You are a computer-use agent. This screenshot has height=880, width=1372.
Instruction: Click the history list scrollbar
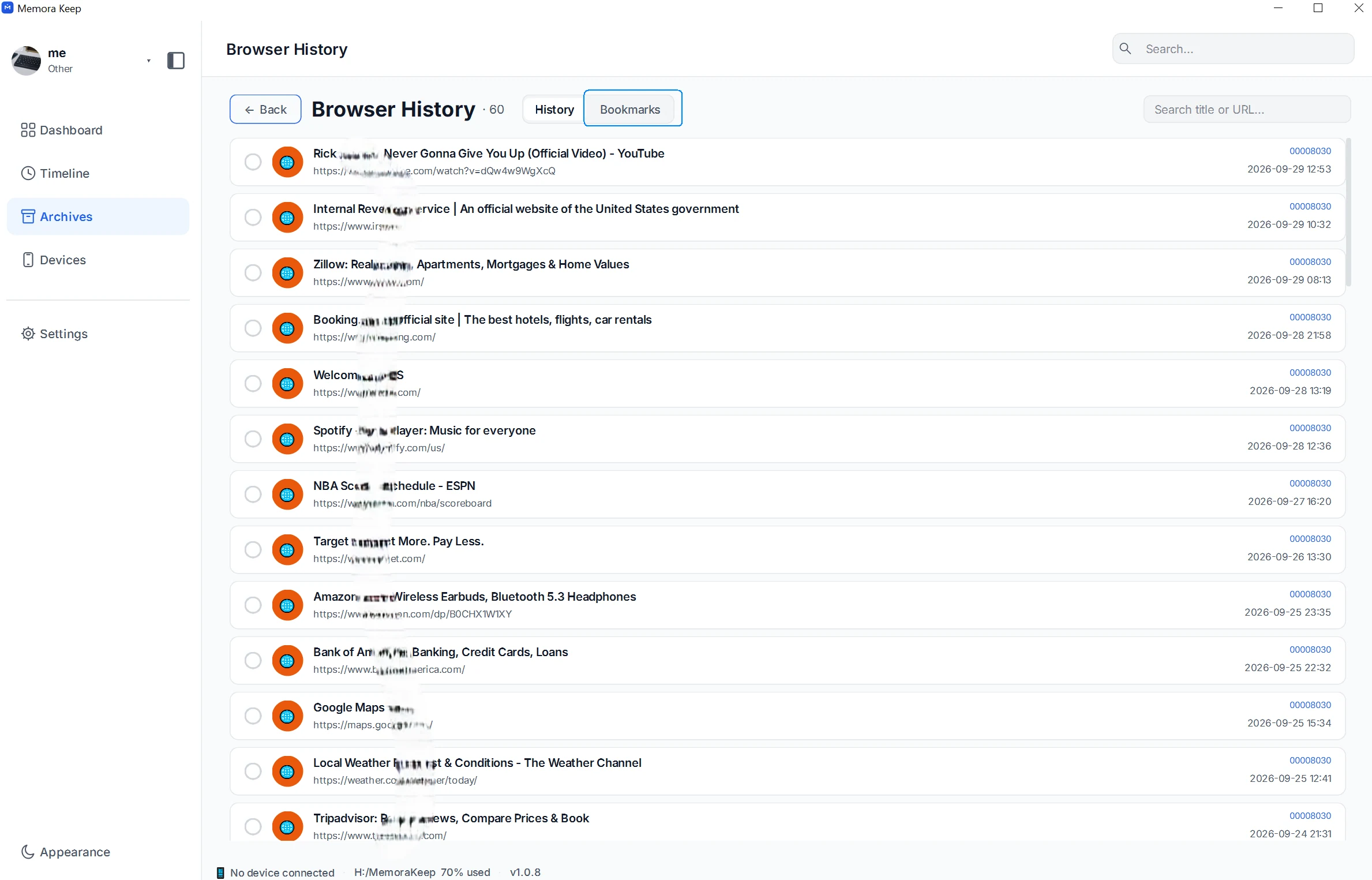(1349, 212)
